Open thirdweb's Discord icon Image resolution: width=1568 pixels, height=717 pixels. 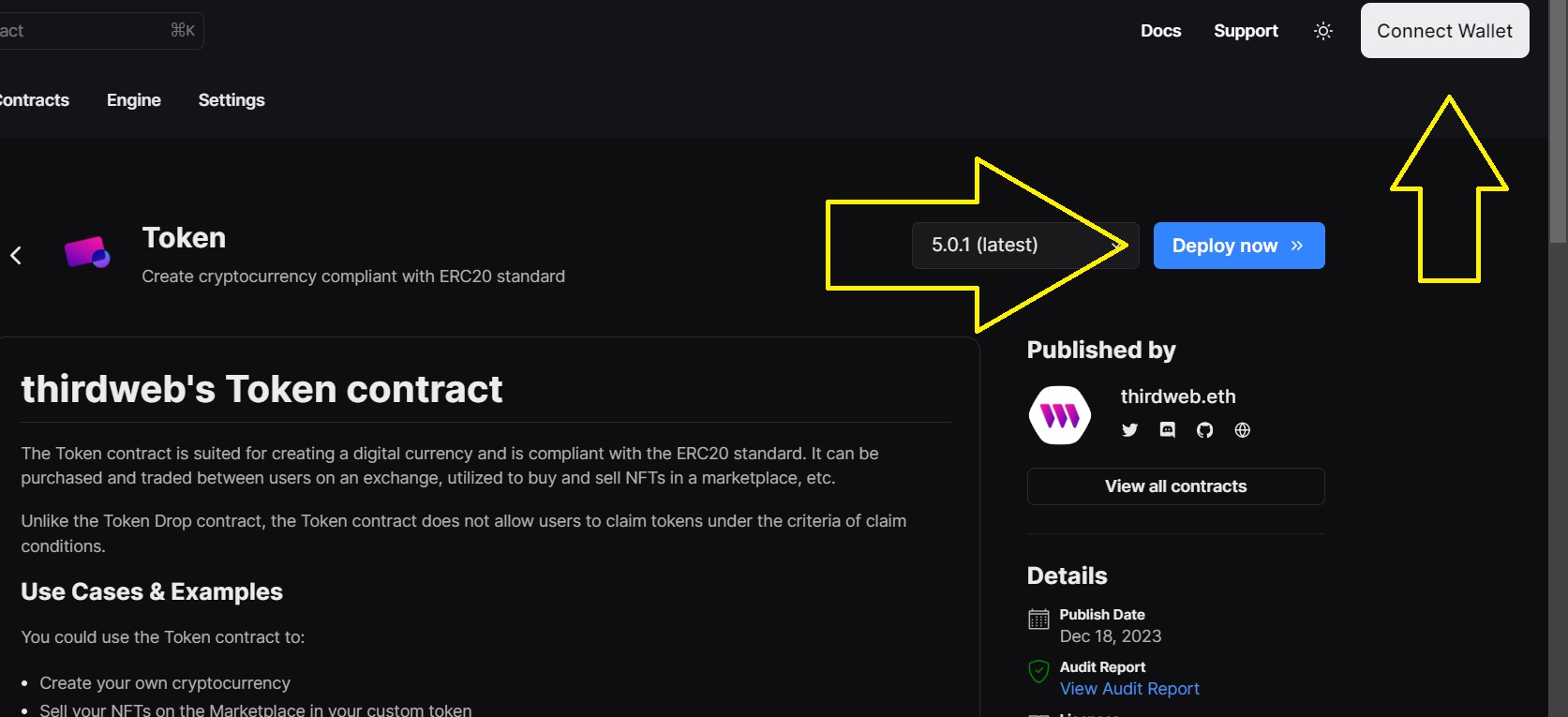point(1167,430)
